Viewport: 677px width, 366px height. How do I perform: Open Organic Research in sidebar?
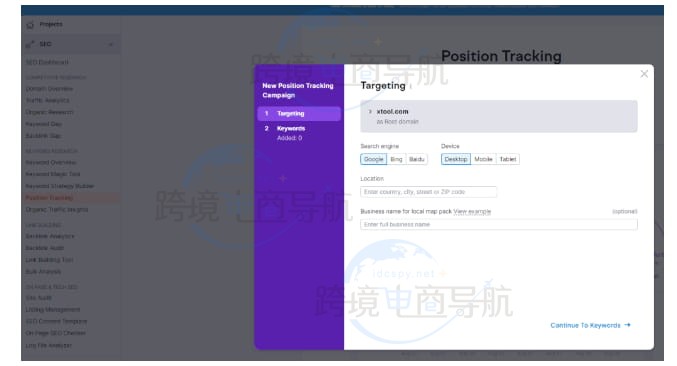point(49,112)
